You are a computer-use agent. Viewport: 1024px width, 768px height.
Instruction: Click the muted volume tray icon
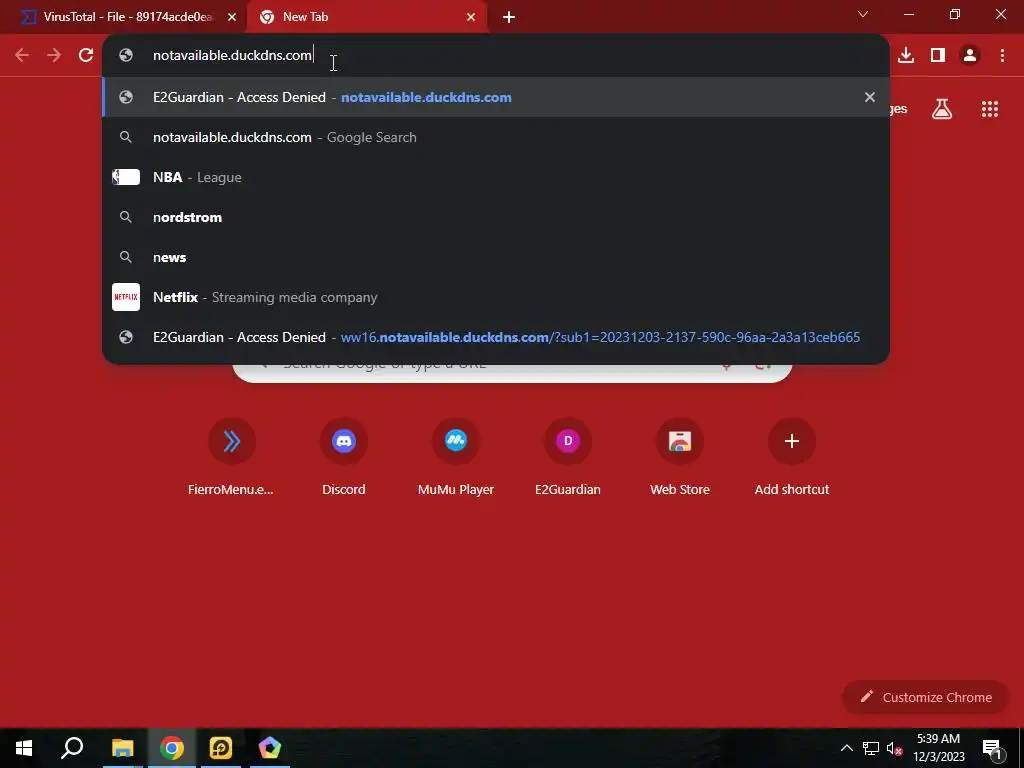pyautogui.click(x=895, y=748)
